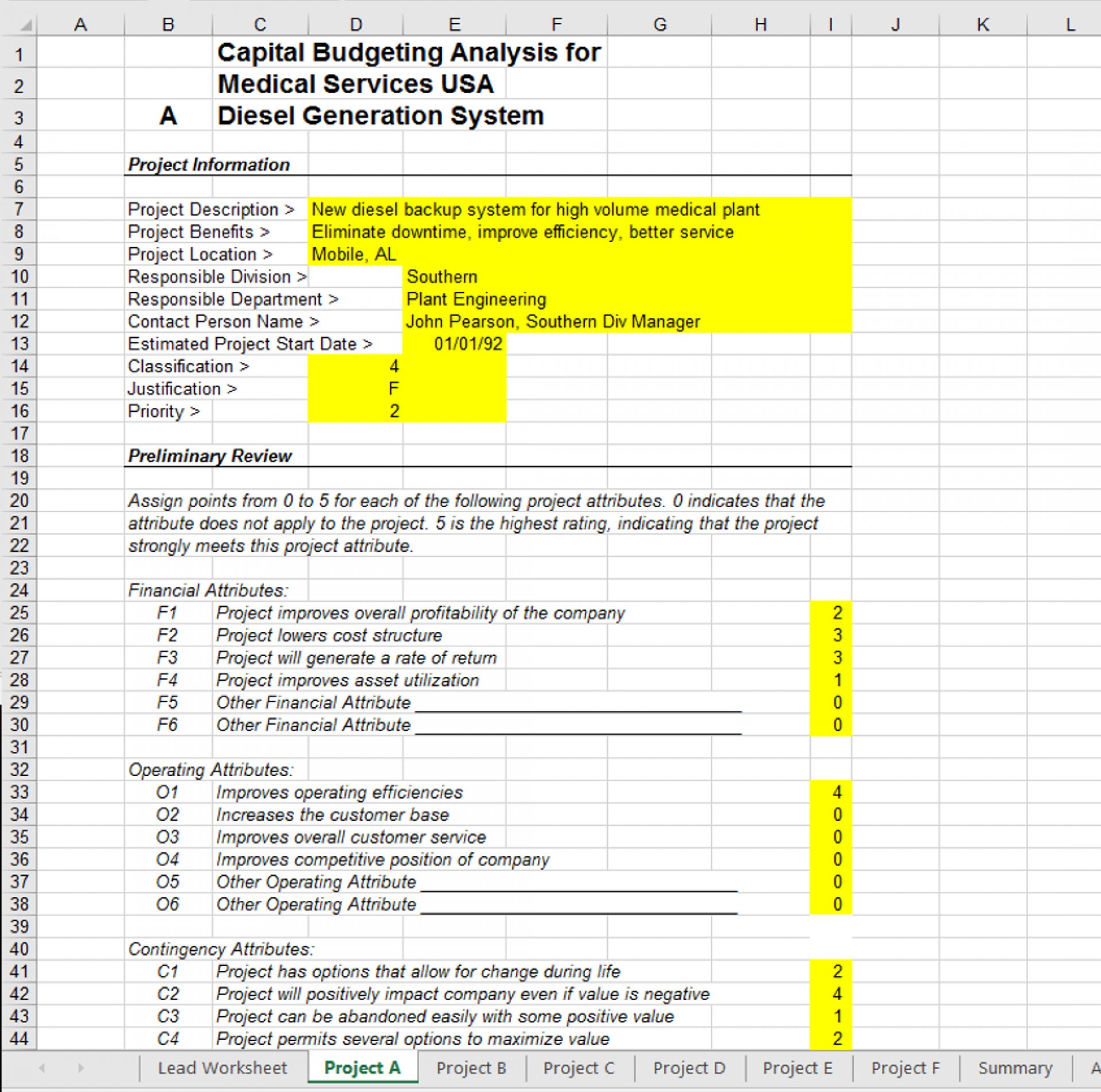Open the Summary sheet tab

(x=1016, y=1068)
